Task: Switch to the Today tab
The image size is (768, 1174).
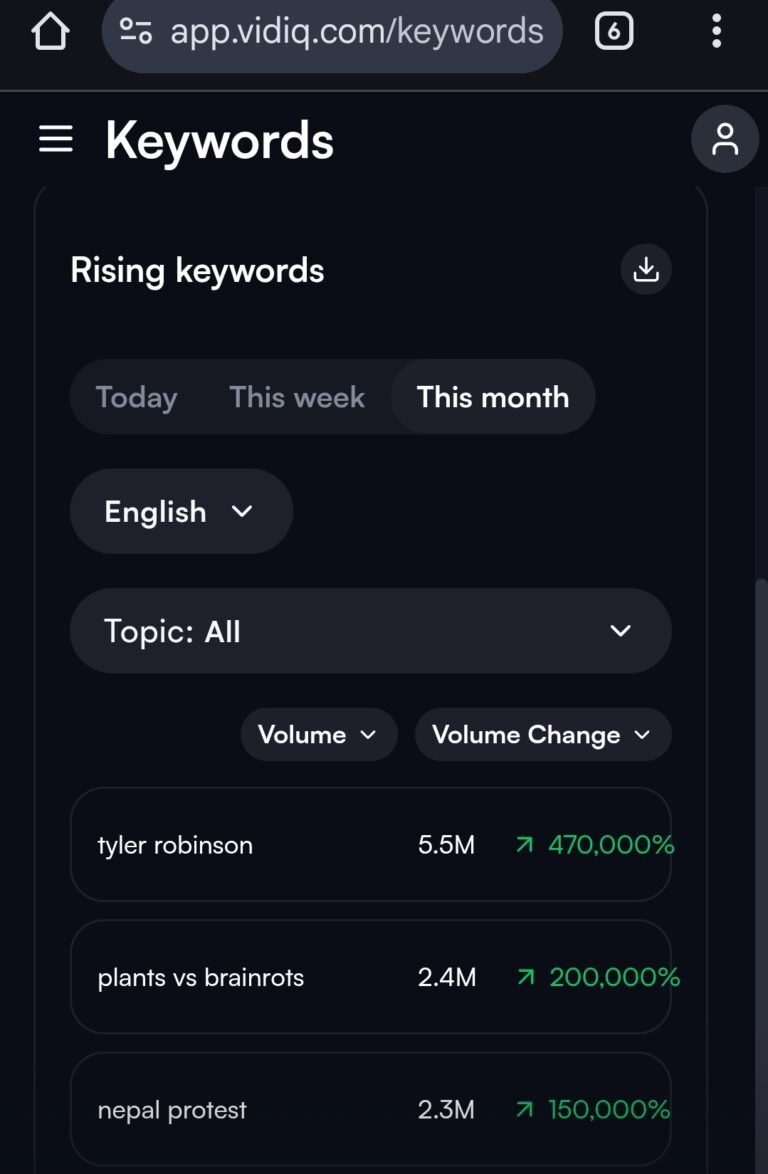Action: (x=136, y=397)
